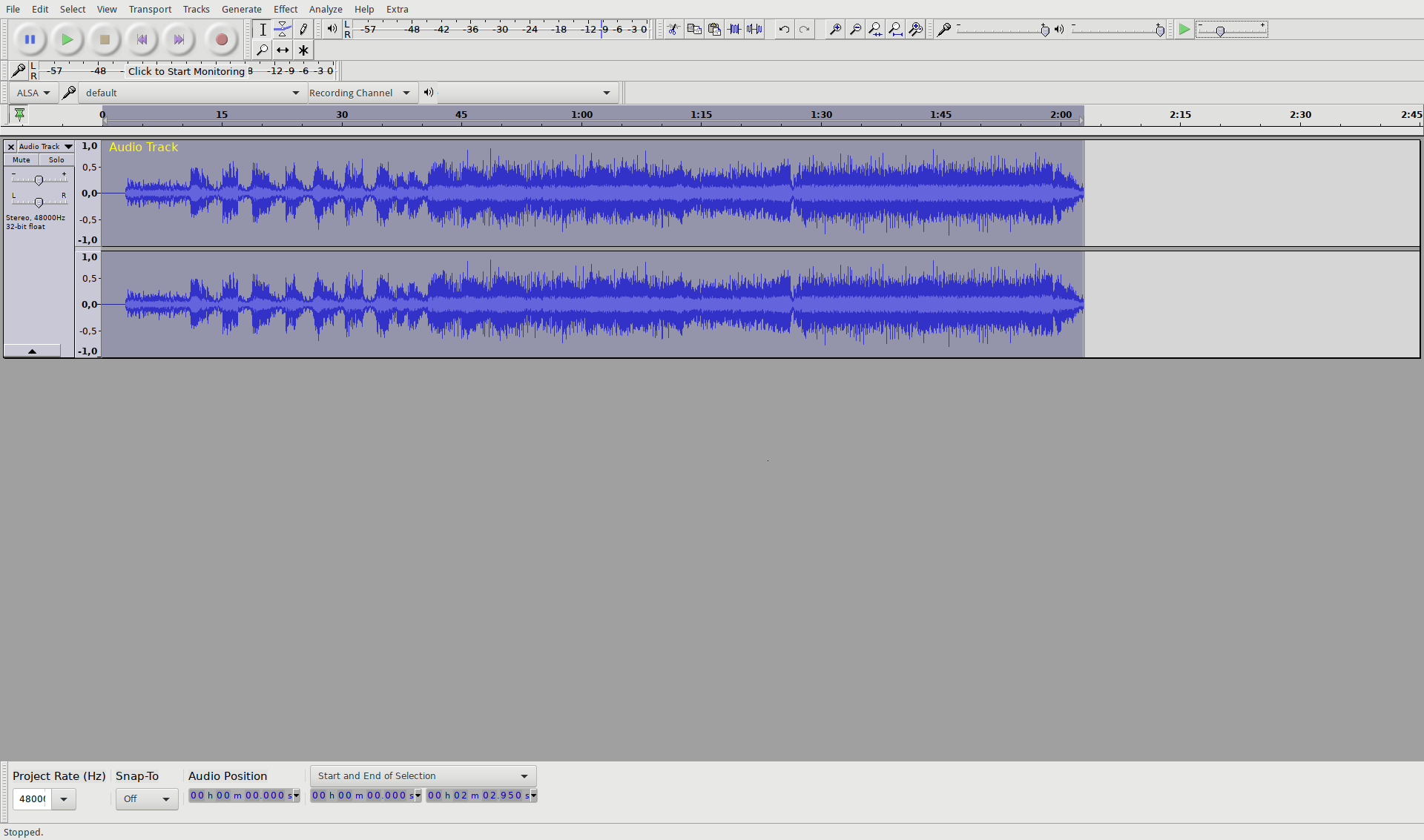Skip to end of the track
Screen dimensions: 1424x840
coord(179,39)
